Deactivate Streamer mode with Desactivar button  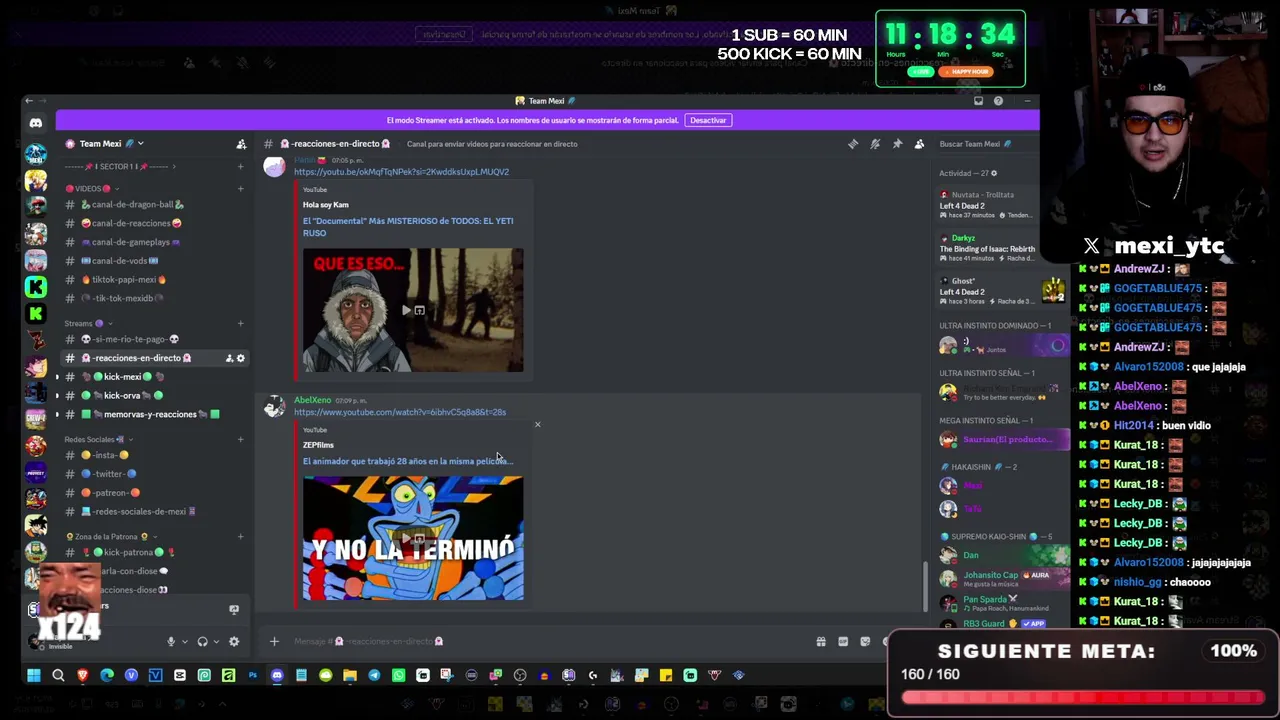[708, 120]
